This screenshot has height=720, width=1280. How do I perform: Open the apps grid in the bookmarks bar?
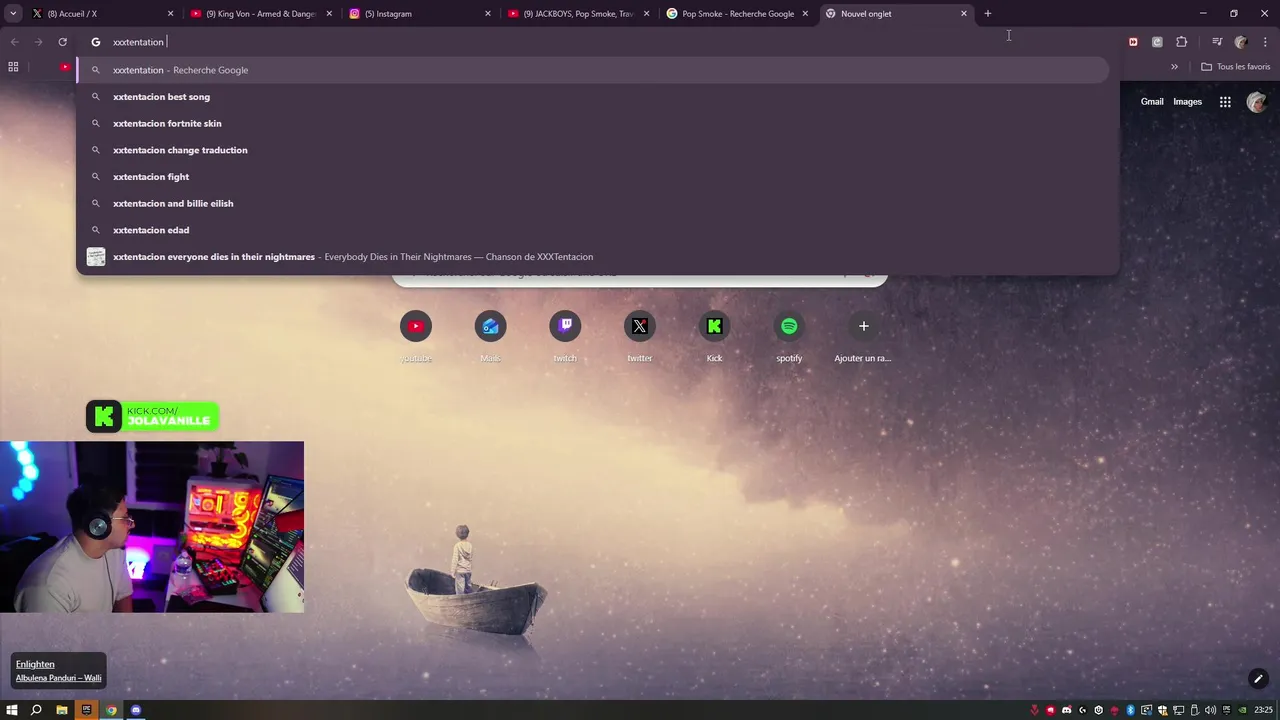[x=13, y=67]
